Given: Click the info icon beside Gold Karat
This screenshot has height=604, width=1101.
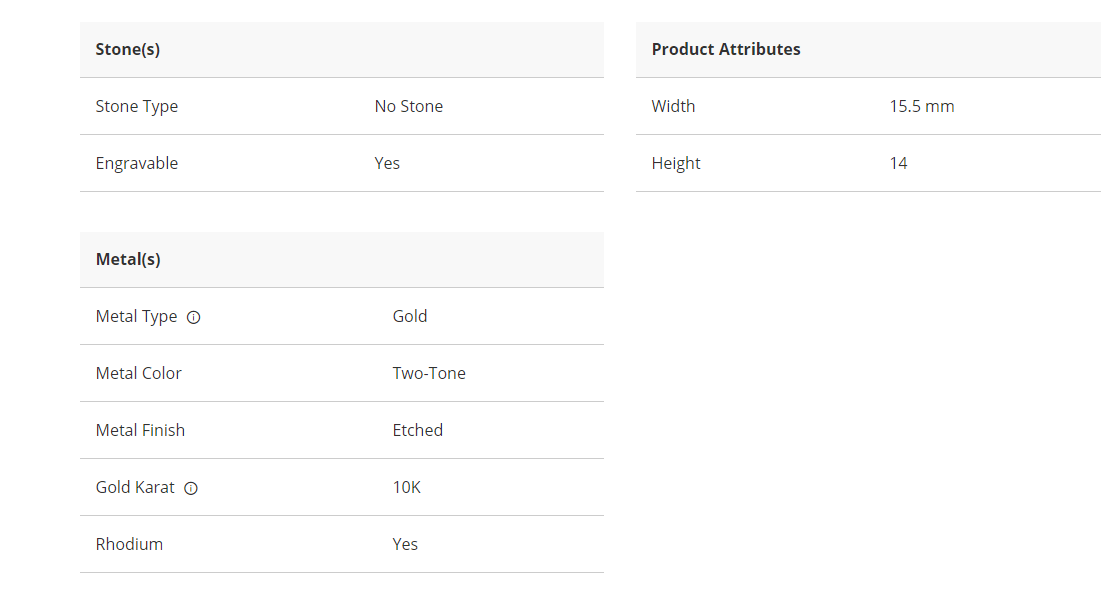Looking at the screenshot, I should point(191,488).
